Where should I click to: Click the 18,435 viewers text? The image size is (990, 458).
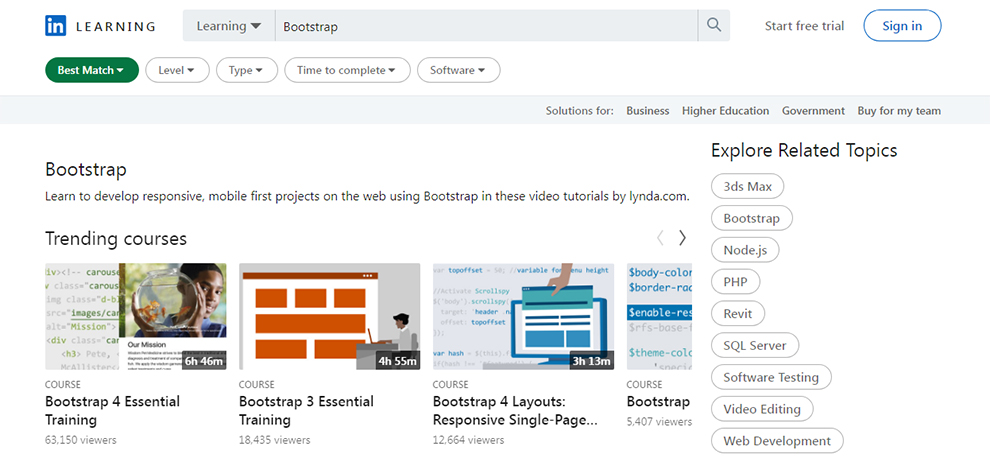tap(275, 440)
